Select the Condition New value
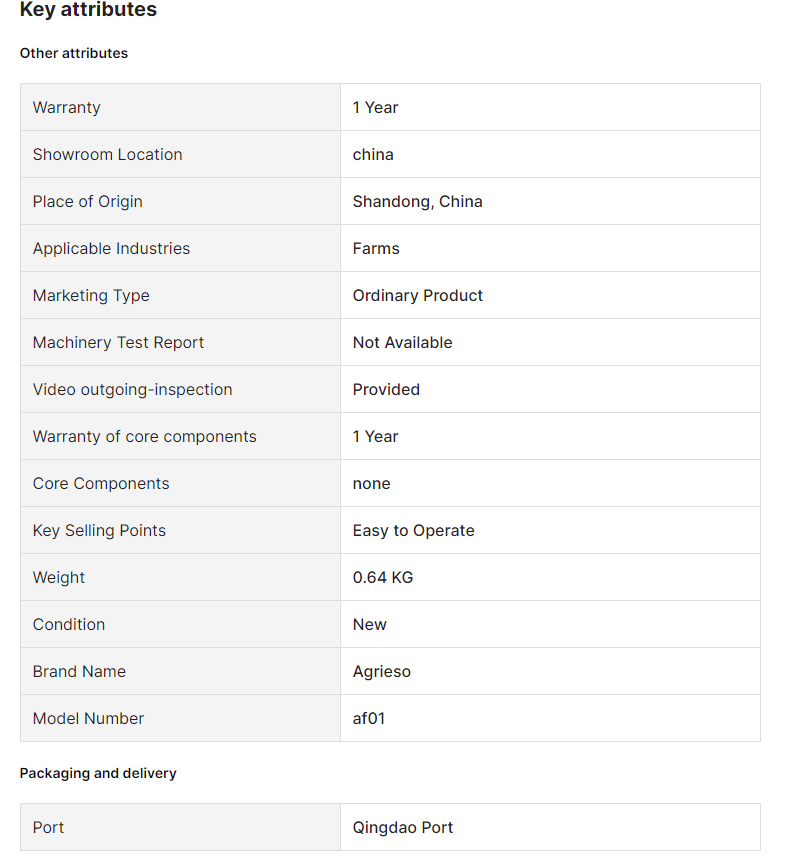 pyautogui.click(x=369, y=625)
